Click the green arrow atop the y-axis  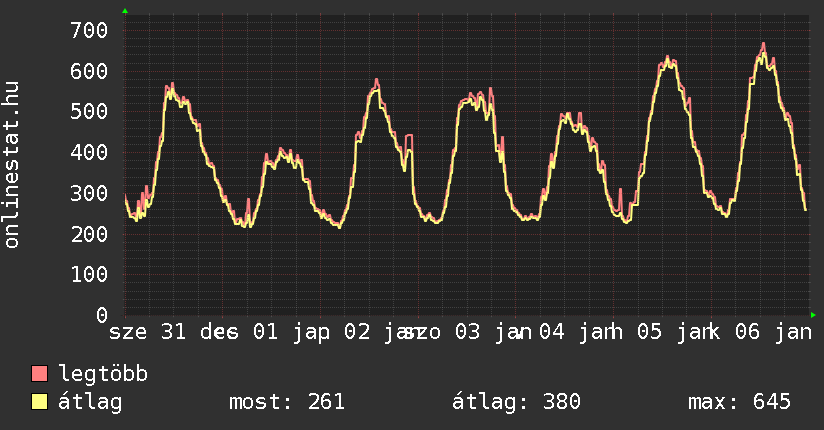click(125, 11)
